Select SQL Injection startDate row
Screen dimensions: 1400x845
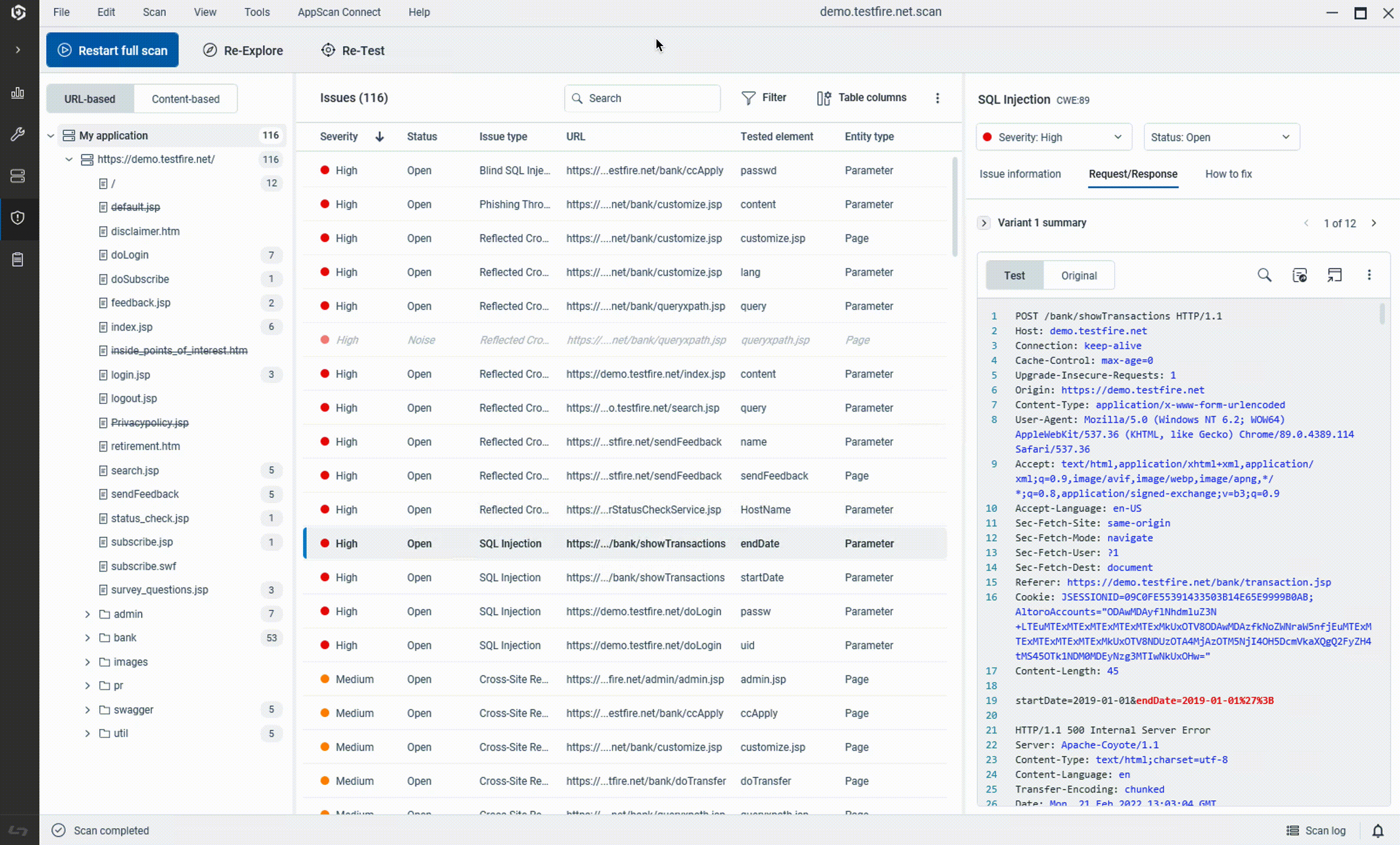(x=625, y=577)
